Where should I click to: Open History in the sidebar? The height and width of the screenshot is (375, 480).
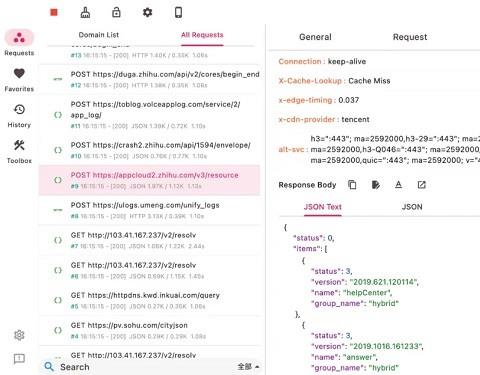(19, 116)
